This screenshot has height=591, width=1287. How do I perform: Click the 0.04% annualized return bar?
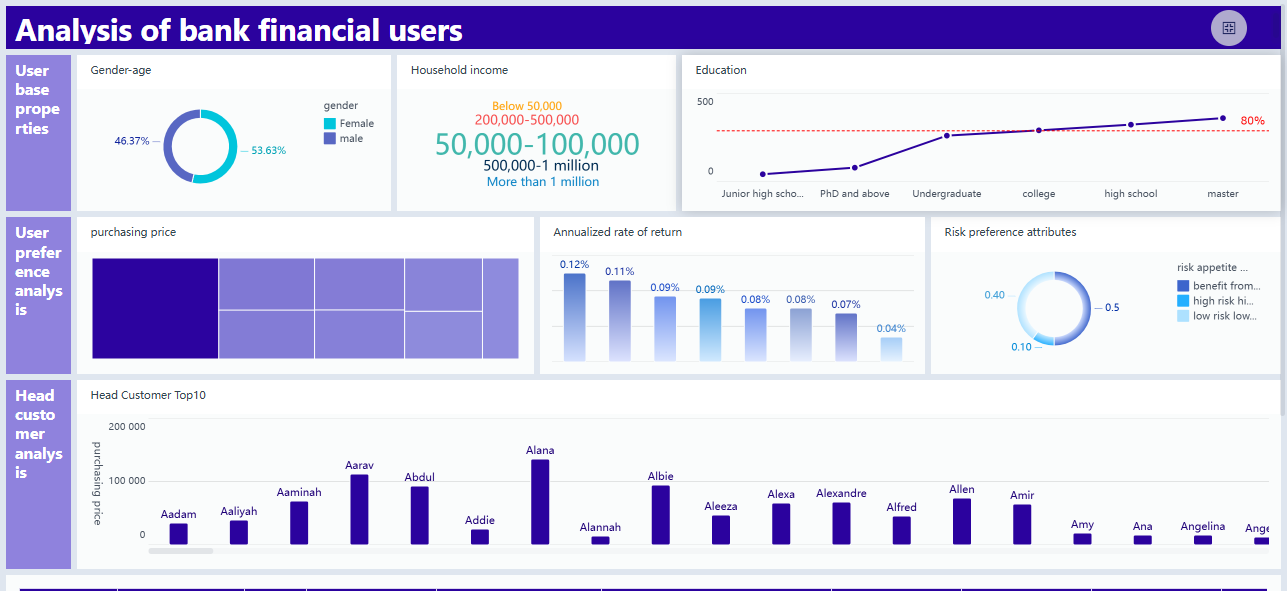click(891, 349)
